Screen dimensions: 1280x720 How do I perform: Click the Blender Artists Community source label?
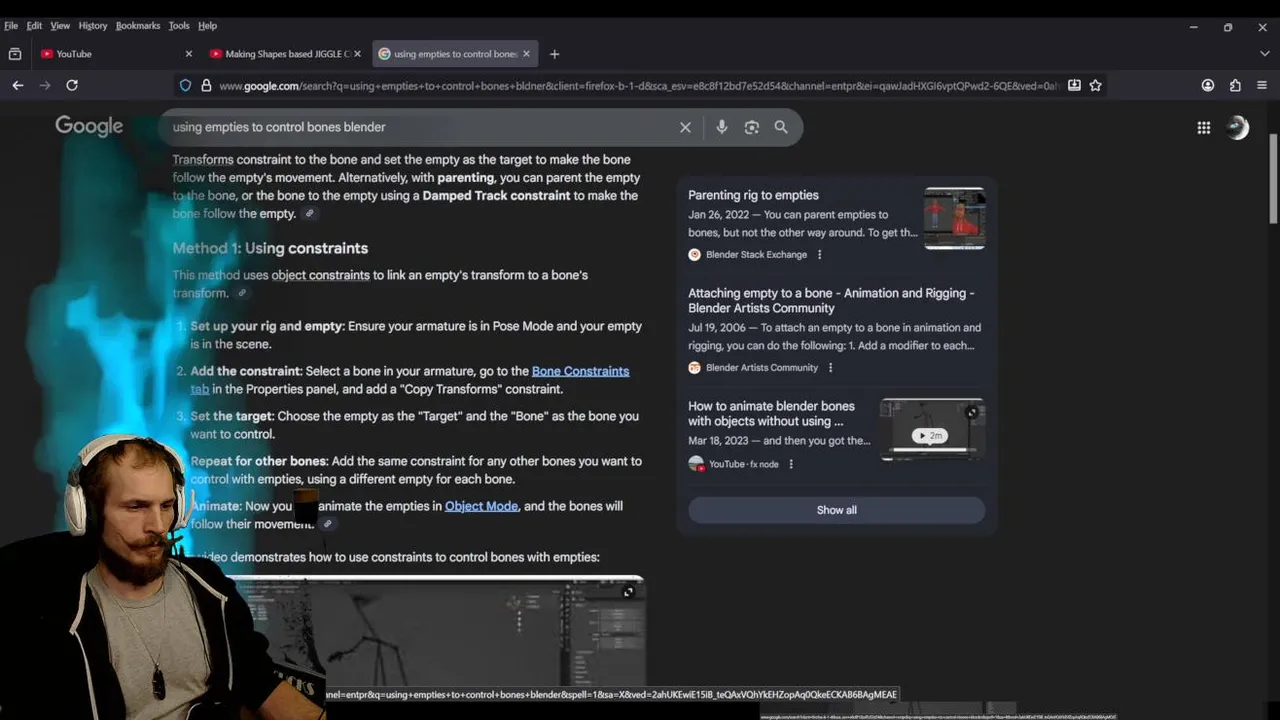[x=762, y=368]
